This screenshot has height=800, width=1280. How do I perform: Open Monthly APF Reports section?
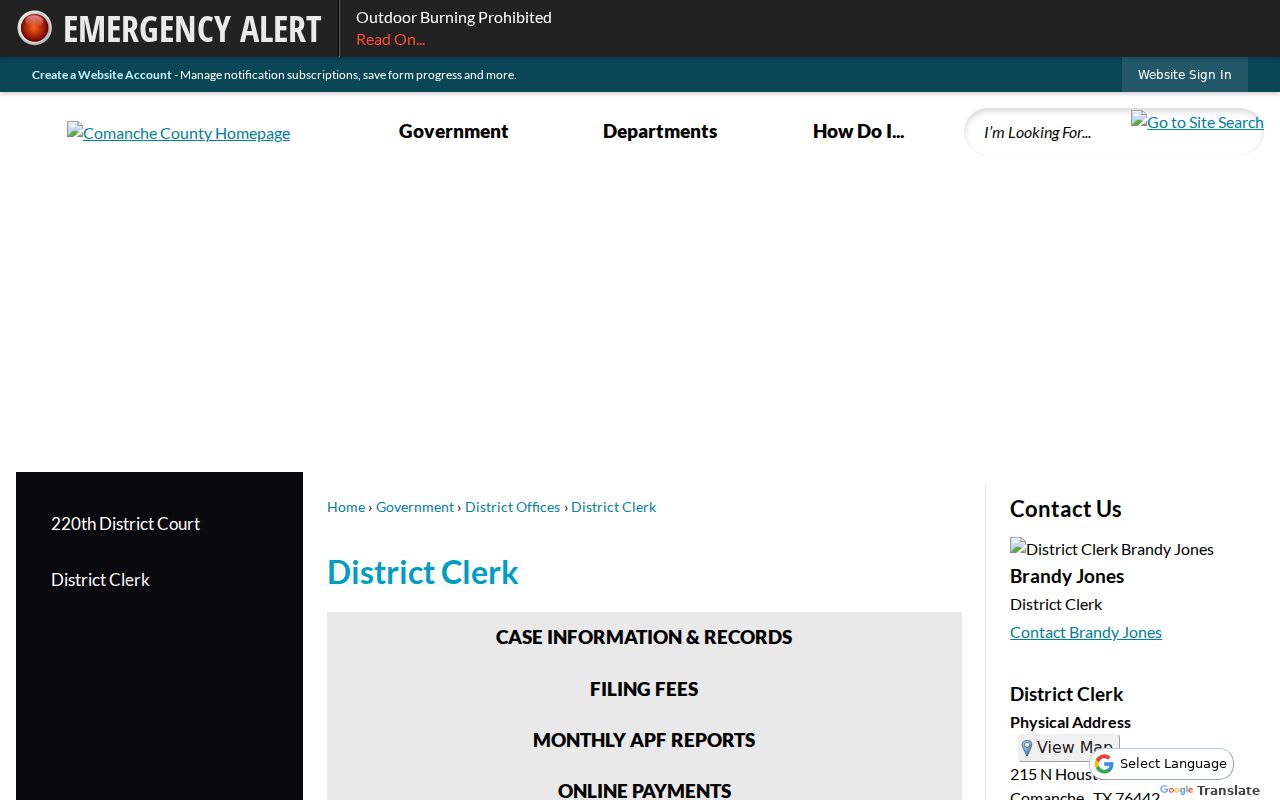pos(644,740)
